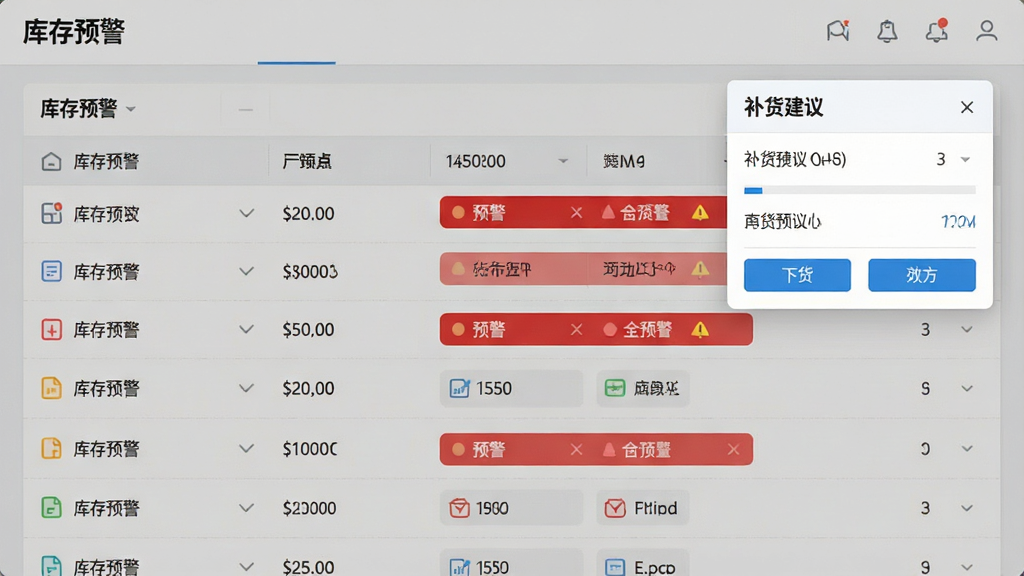Expand the row priced $50,00
1024x576 pixels.
[246, 329]
